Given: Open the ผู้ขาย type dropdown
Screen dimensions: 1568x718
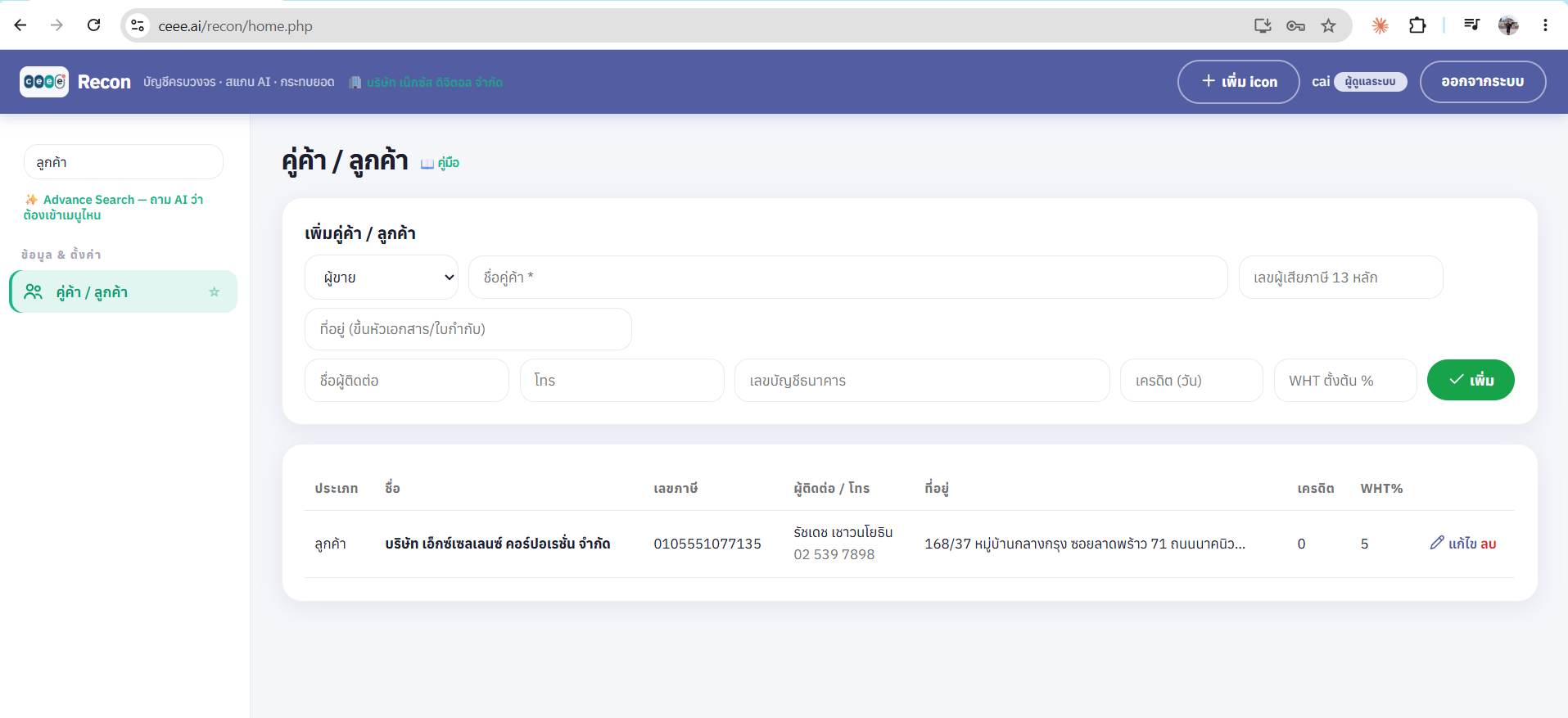Looking at the screenshot, I should 382,278.
